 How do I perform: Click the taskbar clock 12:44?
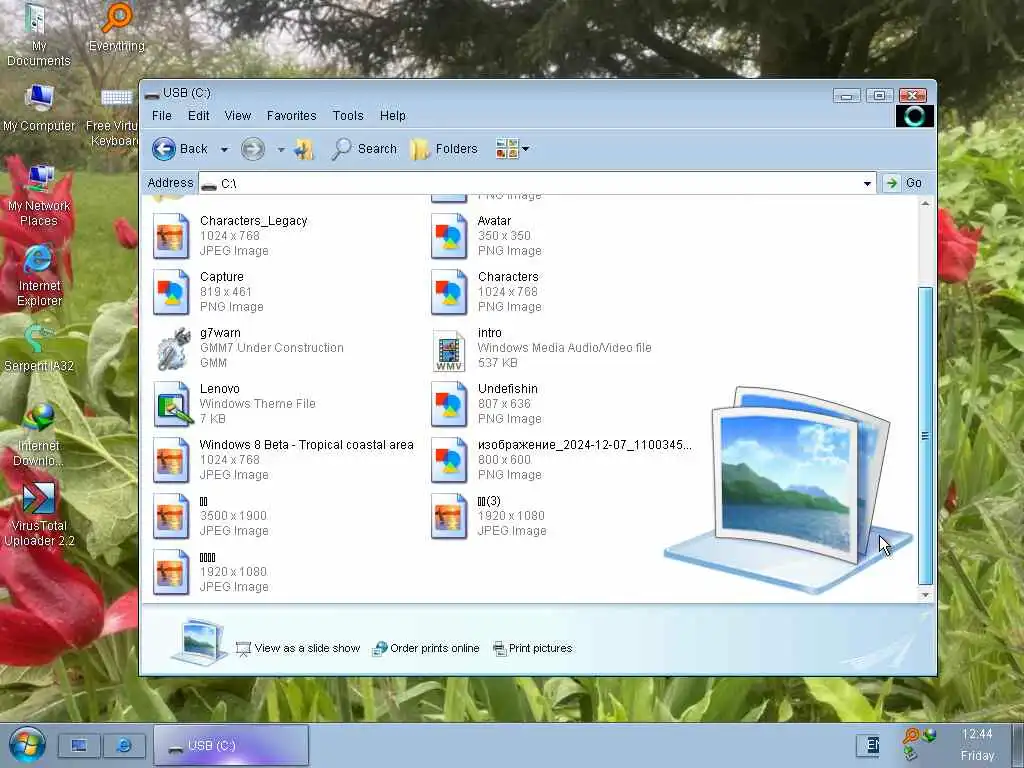pyautogui.click(x=977, y=735)
